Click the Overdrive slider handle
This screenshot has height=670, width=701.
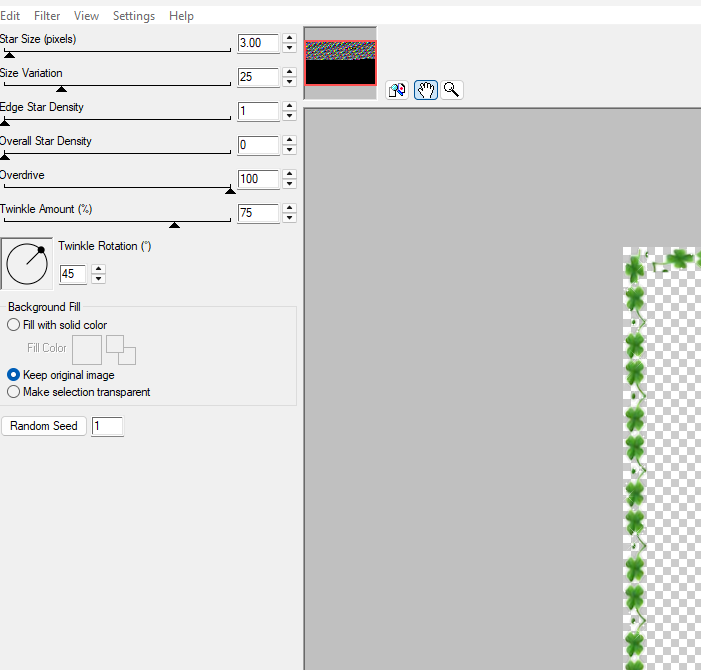click(x=230, y=189)
